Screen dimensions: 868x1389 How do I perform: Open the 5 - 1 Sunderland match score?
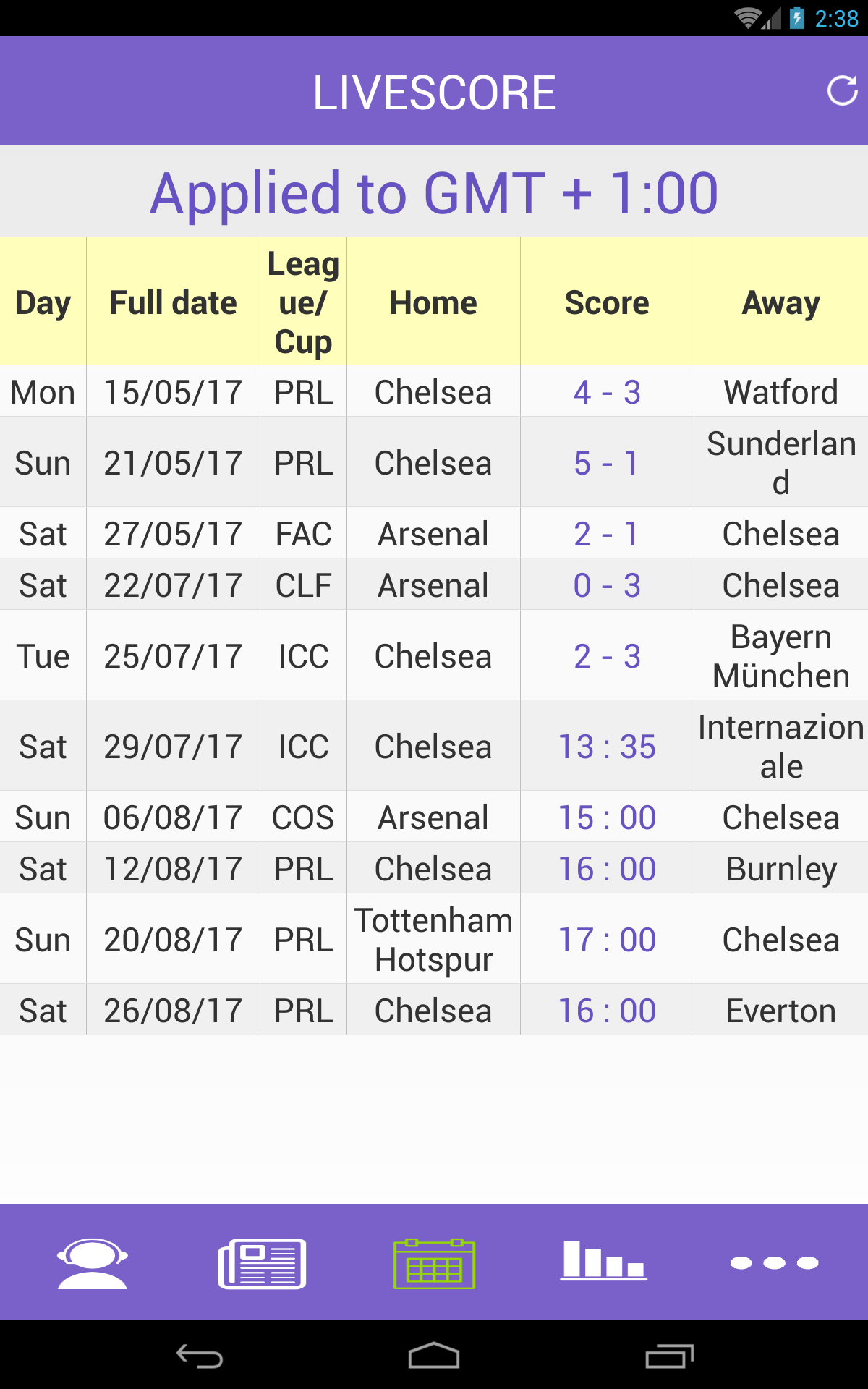click(x=607, y=463)
